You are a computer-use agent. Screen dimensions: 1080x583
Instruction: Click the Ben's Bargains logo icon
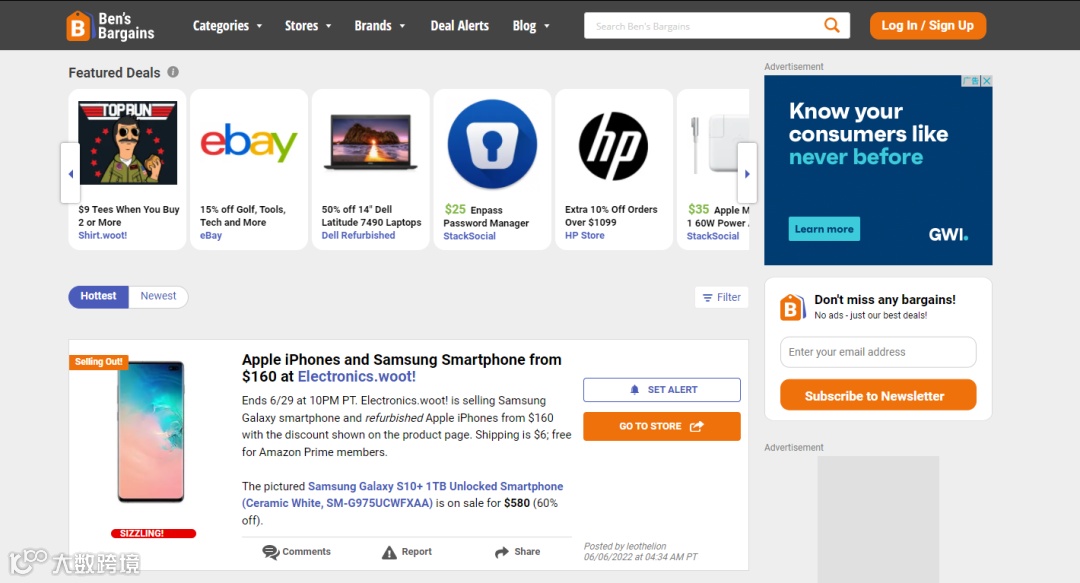[79, 26]
